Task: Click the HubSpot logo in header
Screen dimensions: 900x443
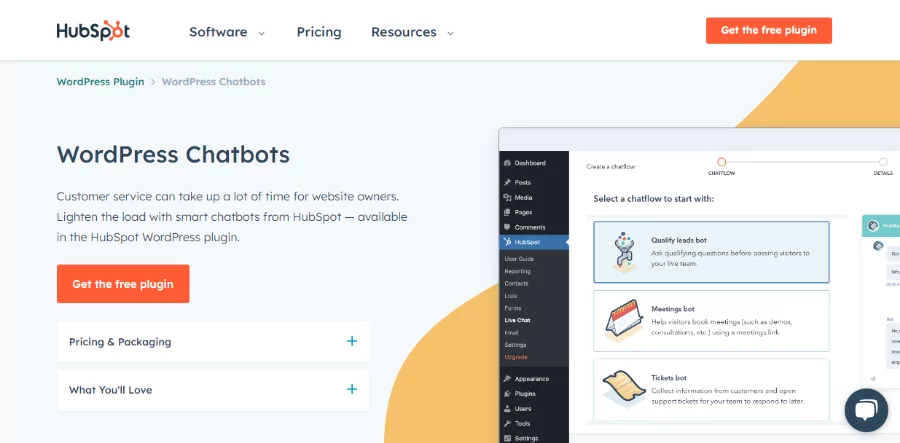Action: [x=93, y=31]
